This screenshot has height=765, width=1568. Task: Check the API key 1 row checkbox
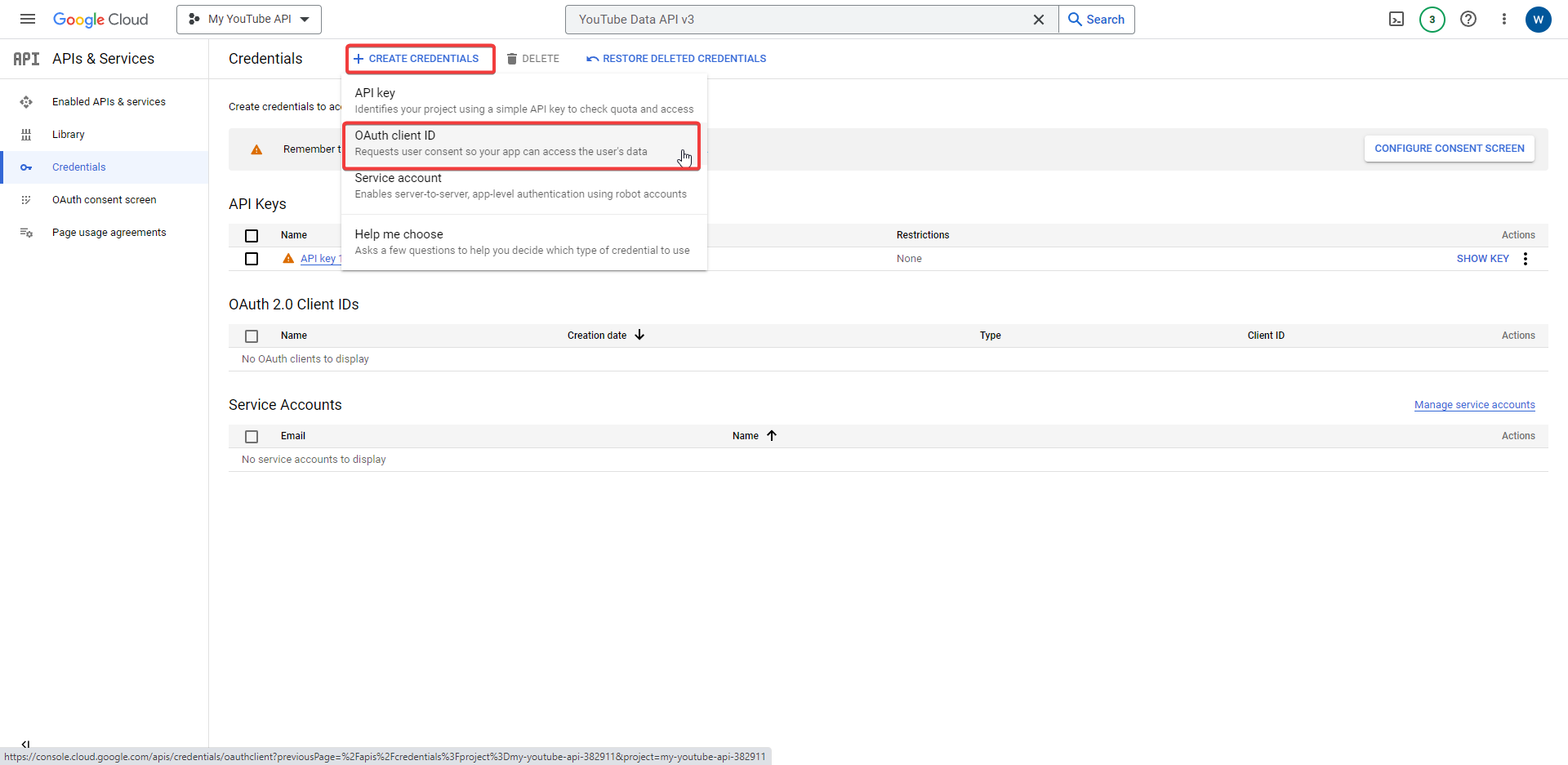click(x=252, y=259)
